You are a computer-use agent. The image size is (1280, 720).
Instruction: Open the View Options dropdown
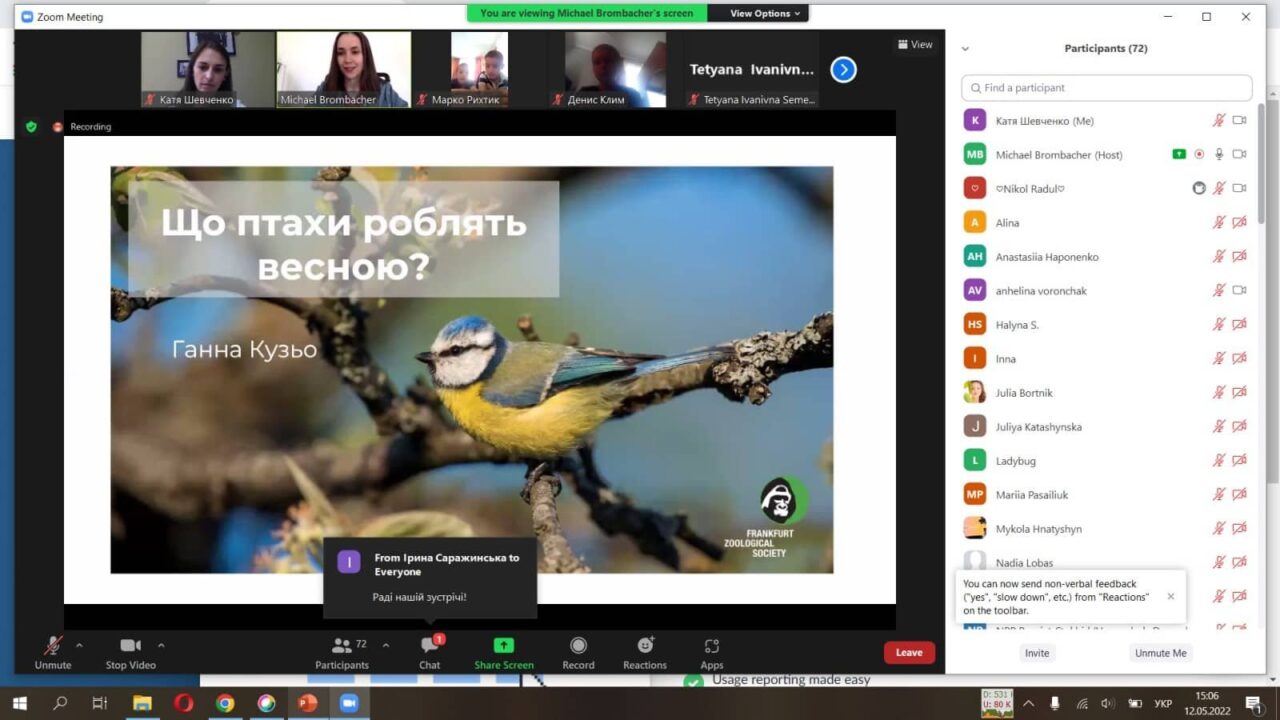(765, 13)
